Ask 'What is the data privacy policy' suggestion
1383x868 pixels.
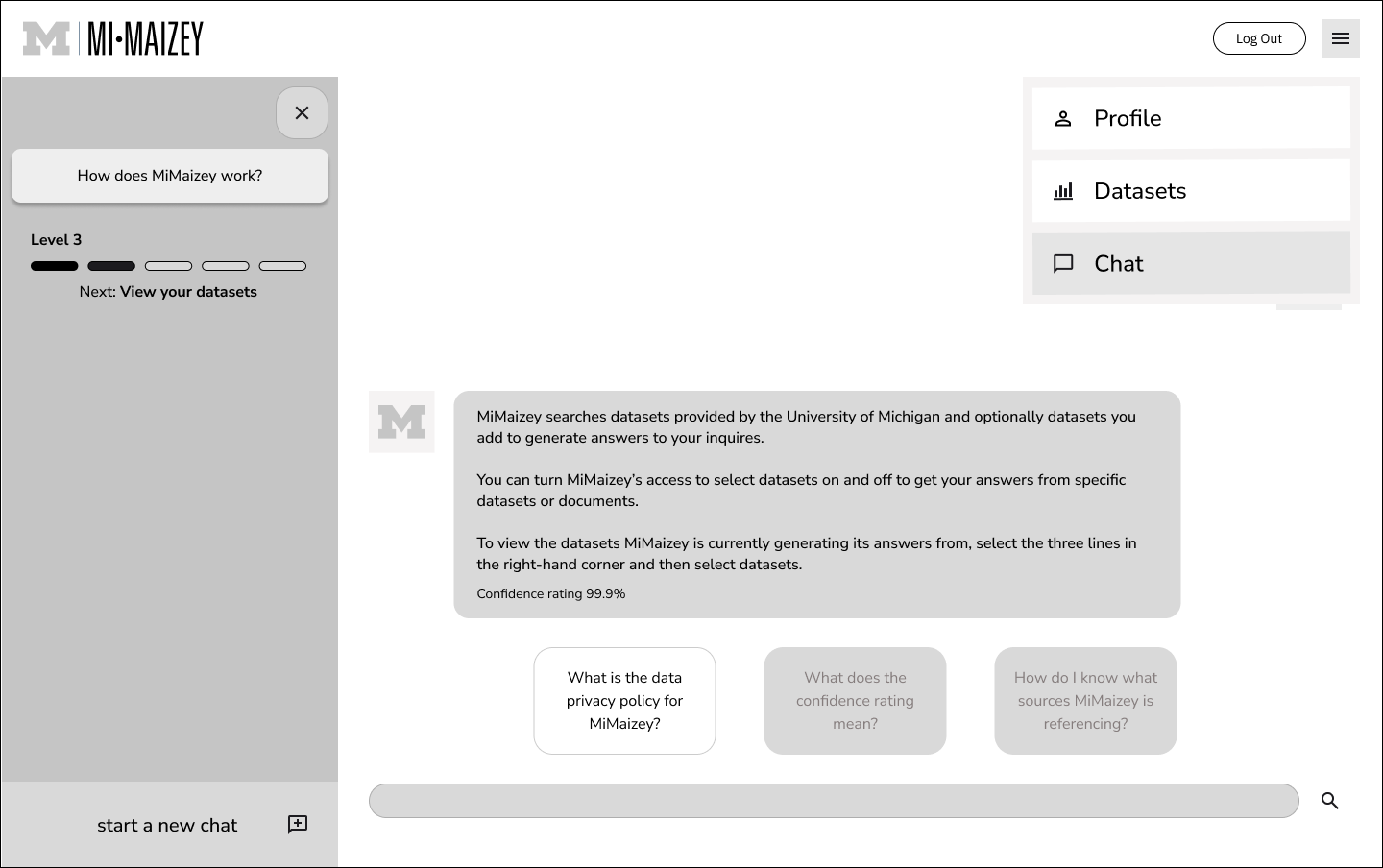[x=625, y=701]
